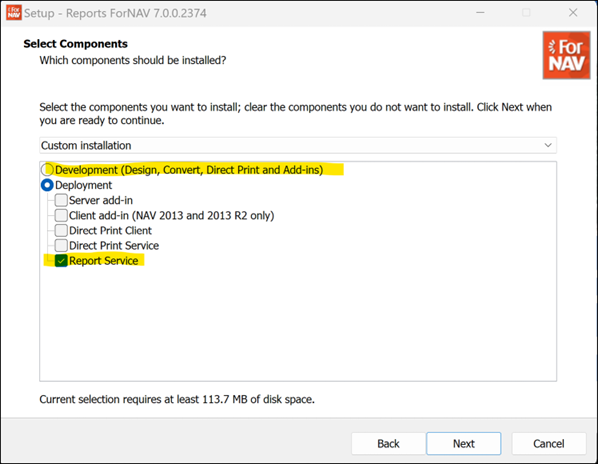Click the 'Setup - Reports ForNAV' window title
The height and width of the screenshot is (464, 598).
pyautogui.click(x=115, y=13)
